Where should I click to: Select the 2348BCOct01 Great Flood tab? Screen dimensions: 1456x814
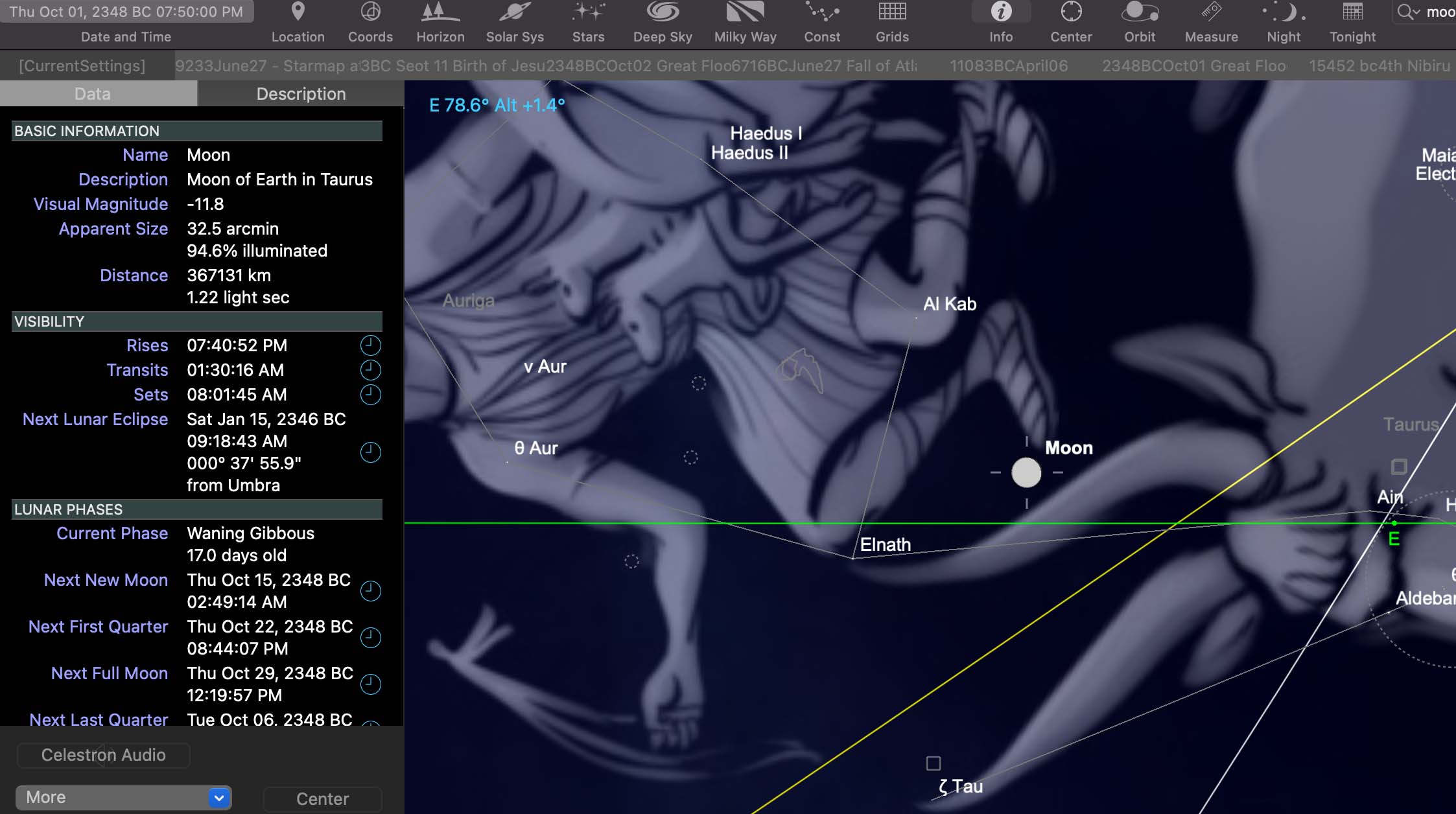coord(1194,65)
